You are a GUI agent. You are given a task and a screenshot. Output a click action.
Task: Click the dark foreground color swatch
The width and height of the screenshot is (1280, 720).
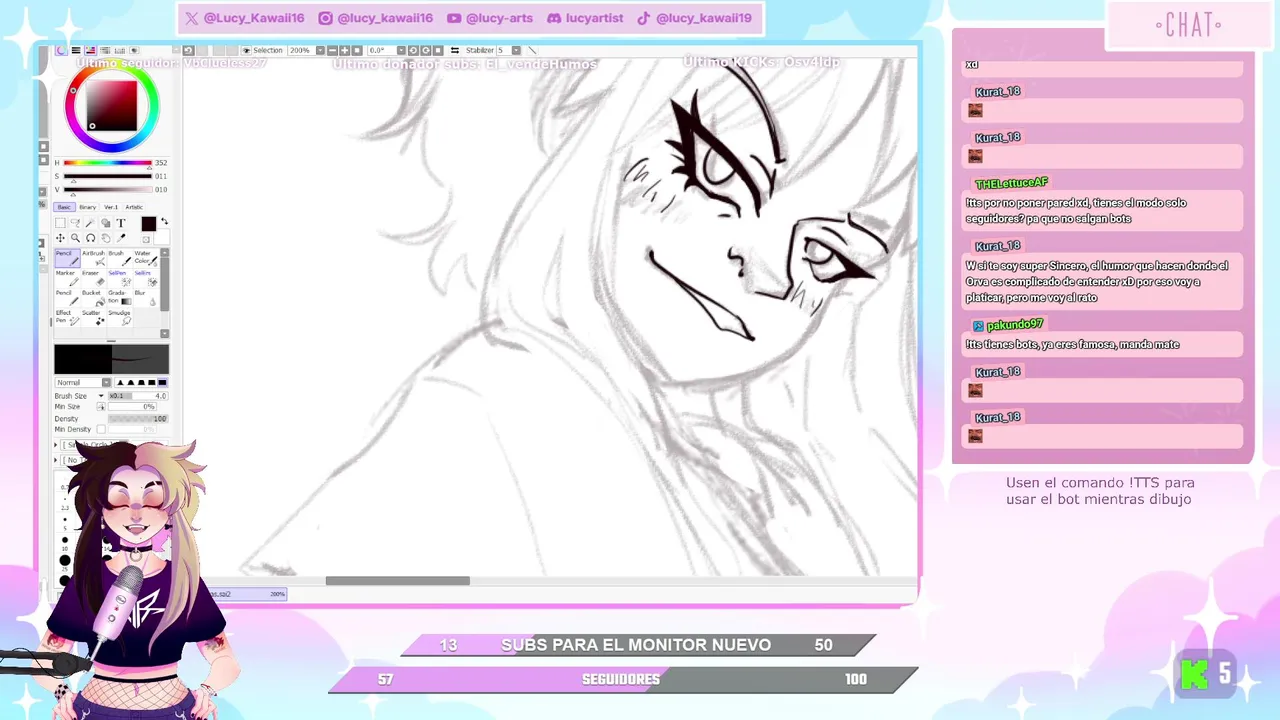point(148,224)
